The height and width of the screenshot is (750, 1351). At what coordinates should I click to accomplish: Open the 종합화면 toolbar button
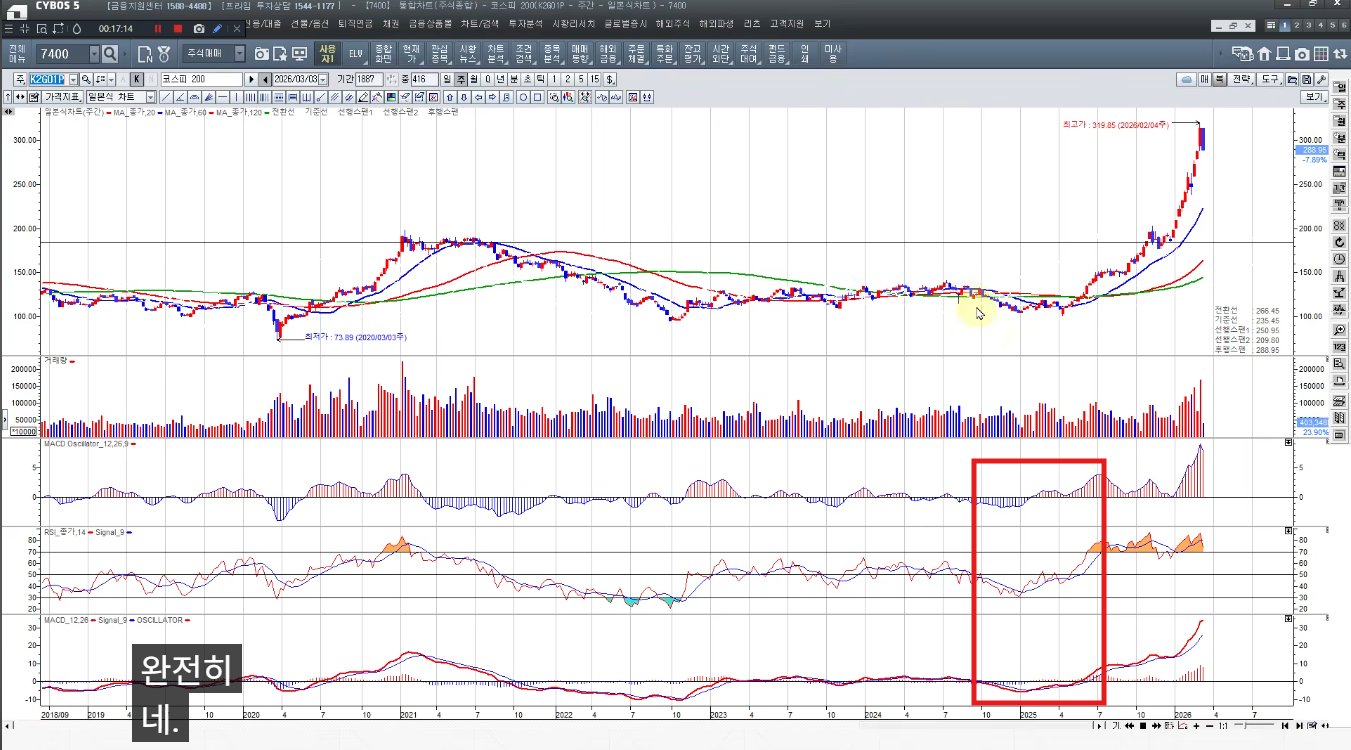[384, 53]
